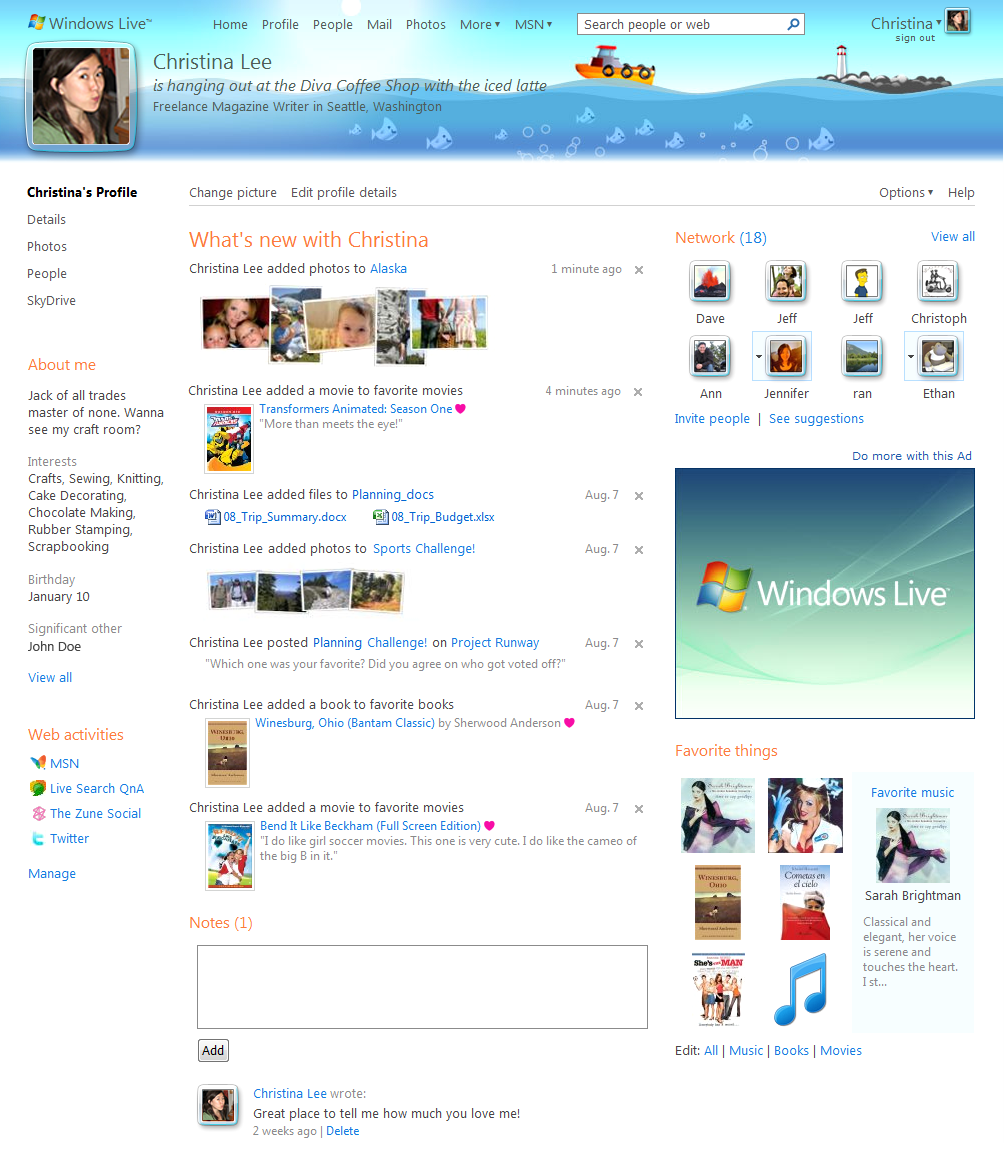Open Ann's network avatar
Screen dimensions: 1004x1152
710,356
